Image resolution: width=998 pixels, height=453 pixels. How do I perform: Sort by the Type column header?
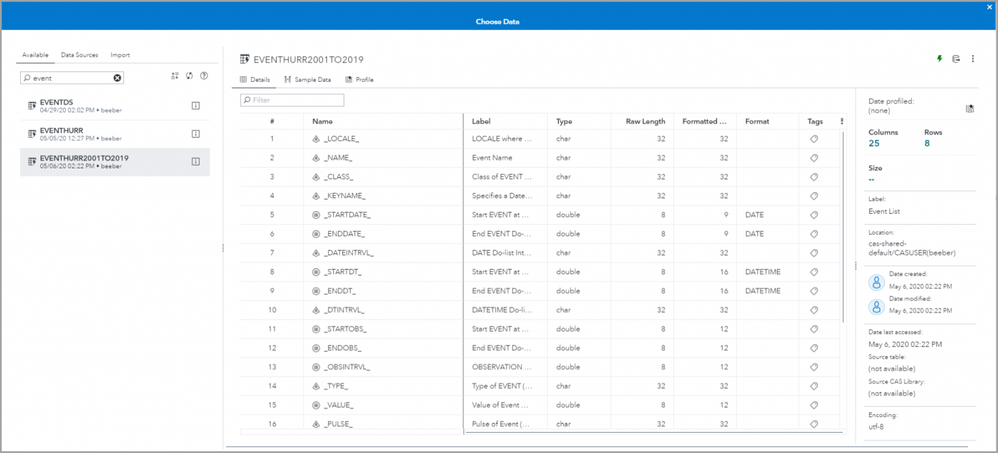(x=564, y=122)
